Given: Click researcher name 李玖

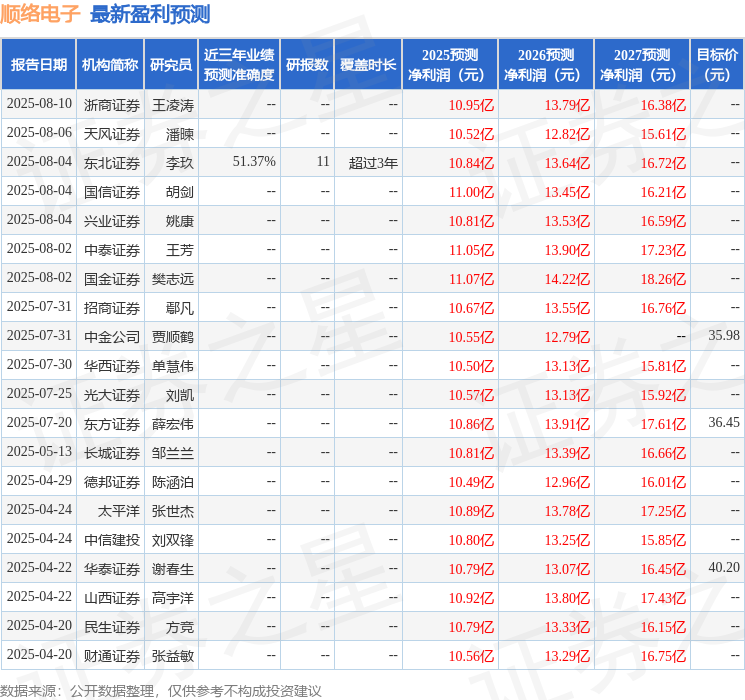Looking at the screenshot, I should [180, 163].
